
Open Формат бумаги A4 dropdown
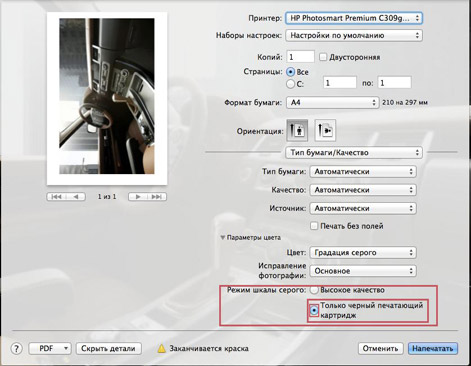pos(333,102)
